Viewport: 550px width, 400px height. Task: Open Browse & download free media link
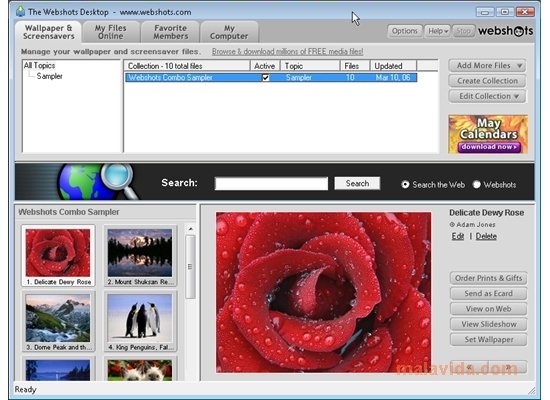coord(288,52)
